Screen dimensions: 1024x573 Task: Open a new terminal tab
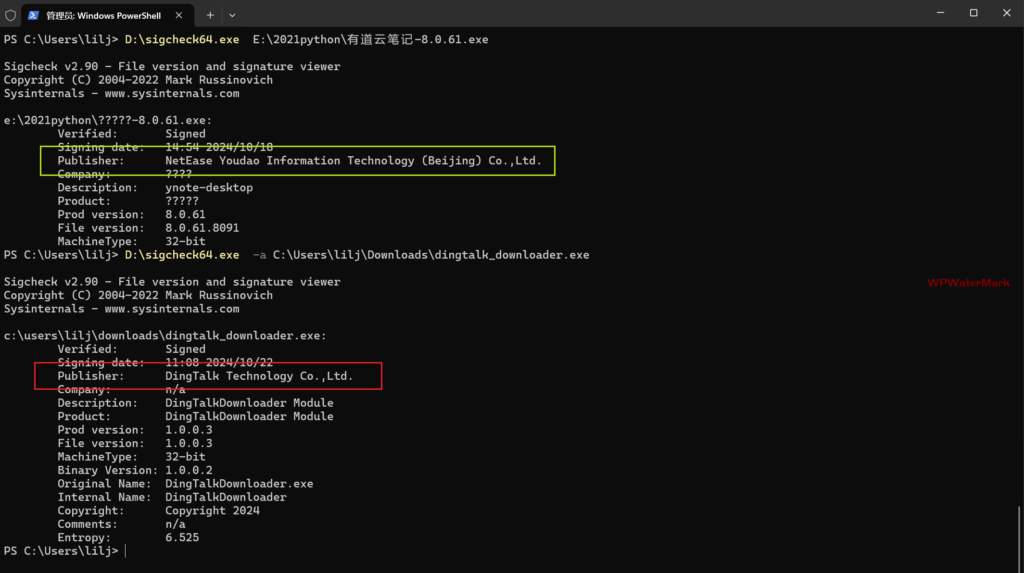(210, 15)
